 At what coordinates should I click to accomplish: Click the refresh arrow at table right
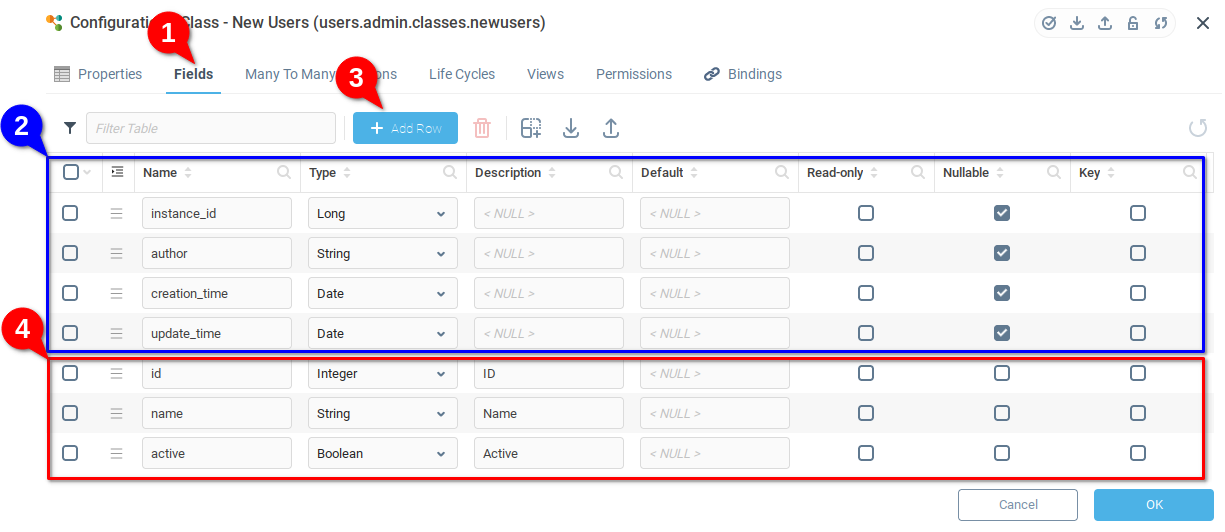point(1197,128)
